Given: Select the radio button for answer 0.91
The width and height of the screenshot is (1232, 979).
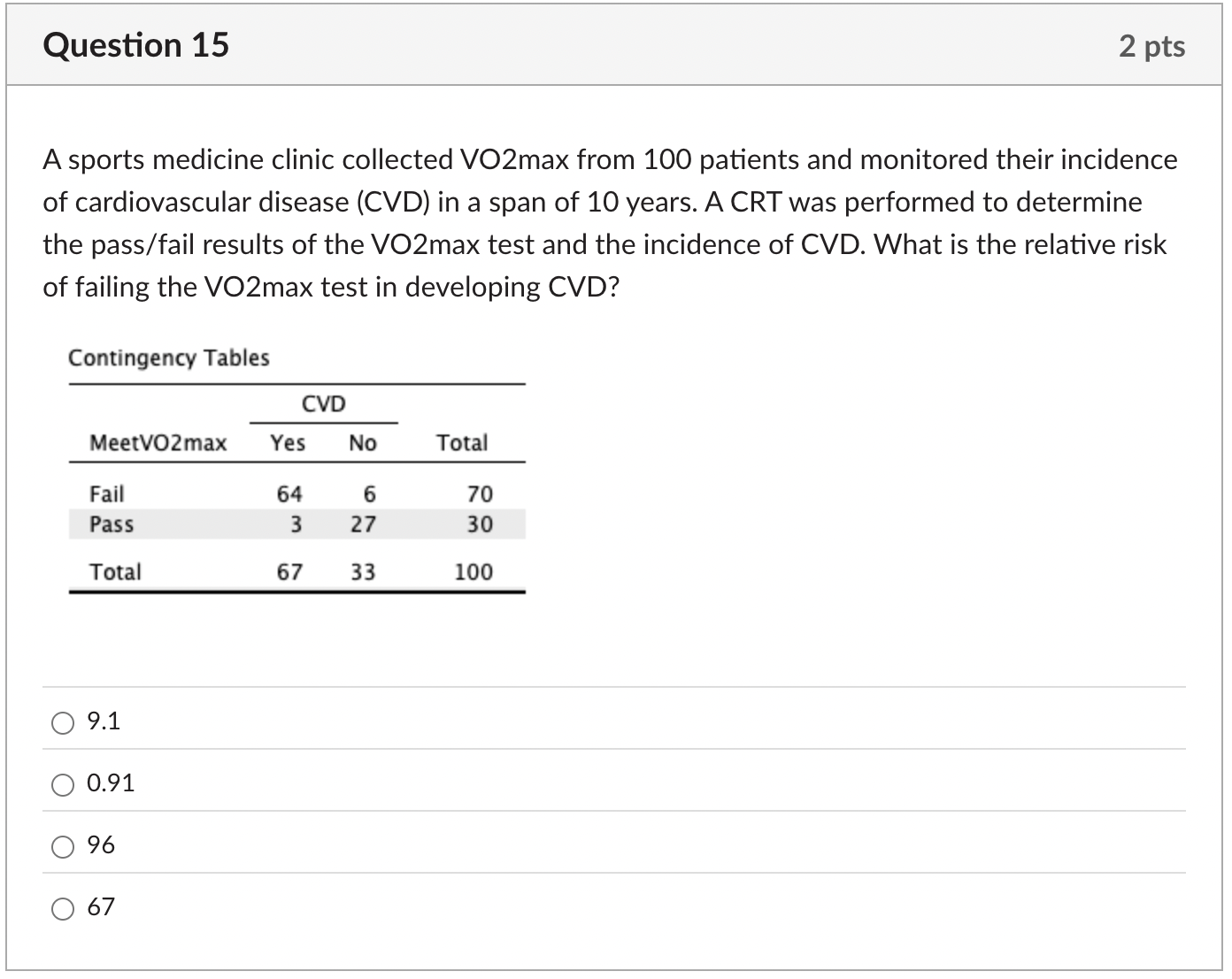Looking at the screenshot, I should (62, 784).
